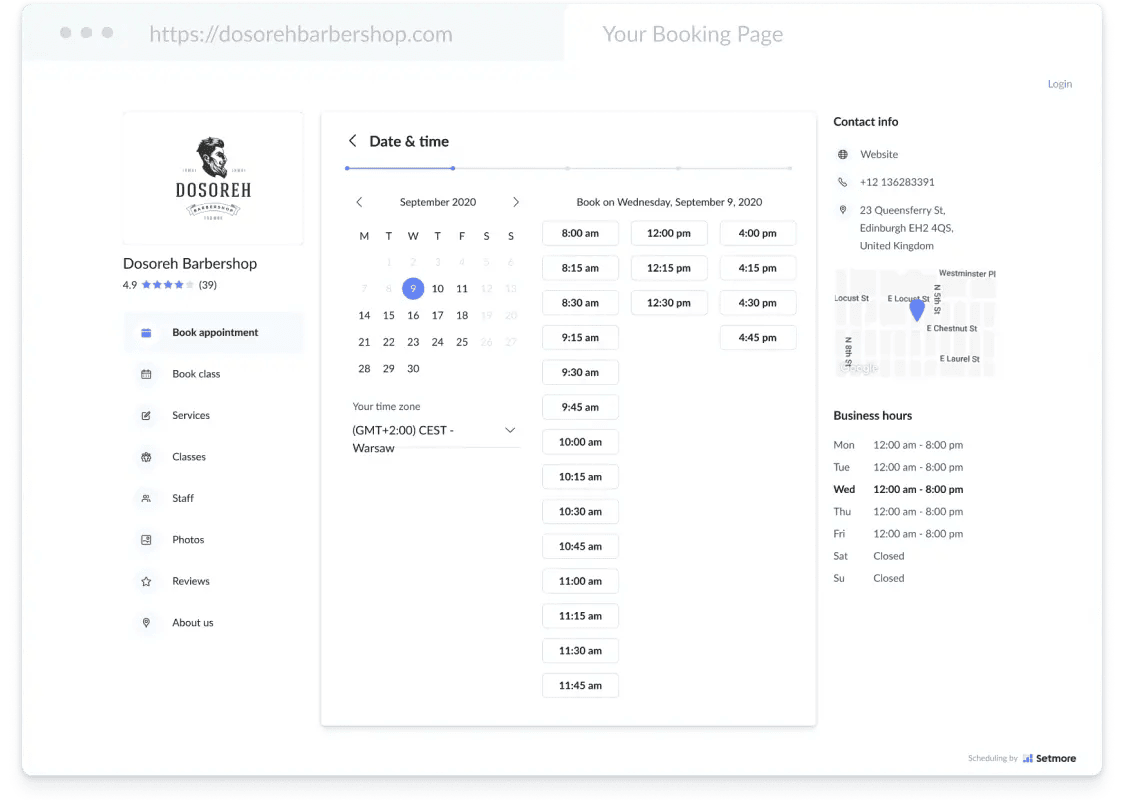Click the Login link

point(1060,84)
